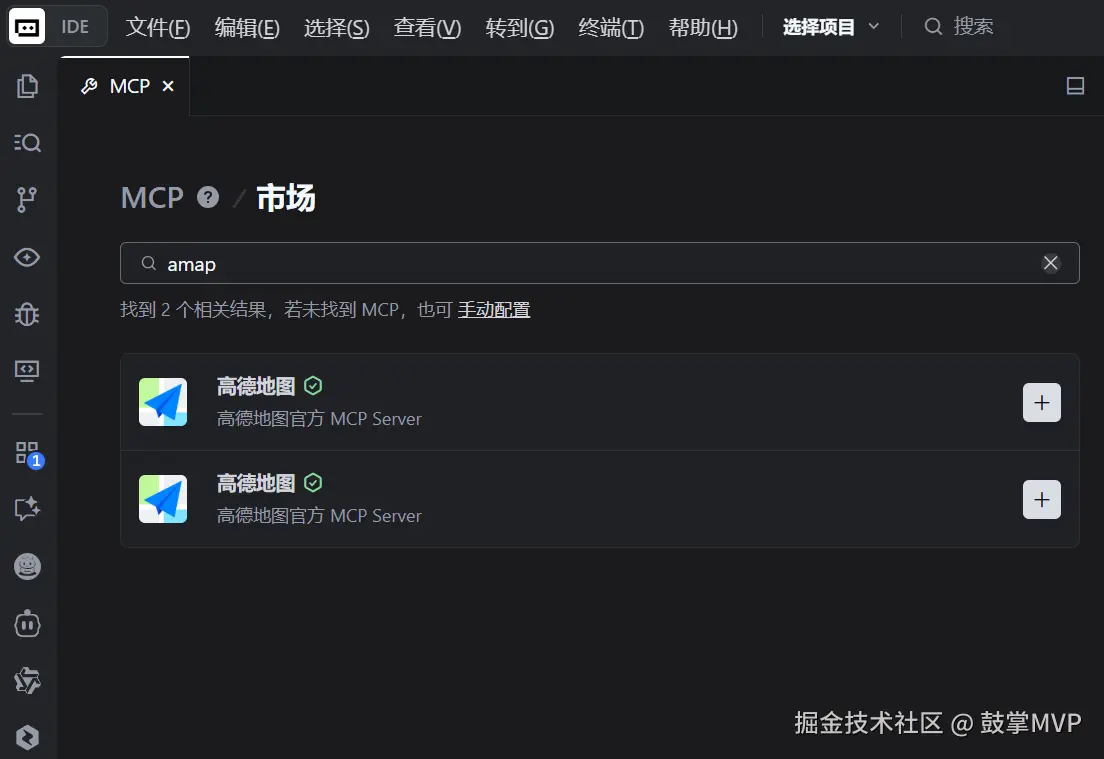Screen dimensions: 1104x759
Task: Click first 高德地图官方 MCP Server description
Action: 319,419
